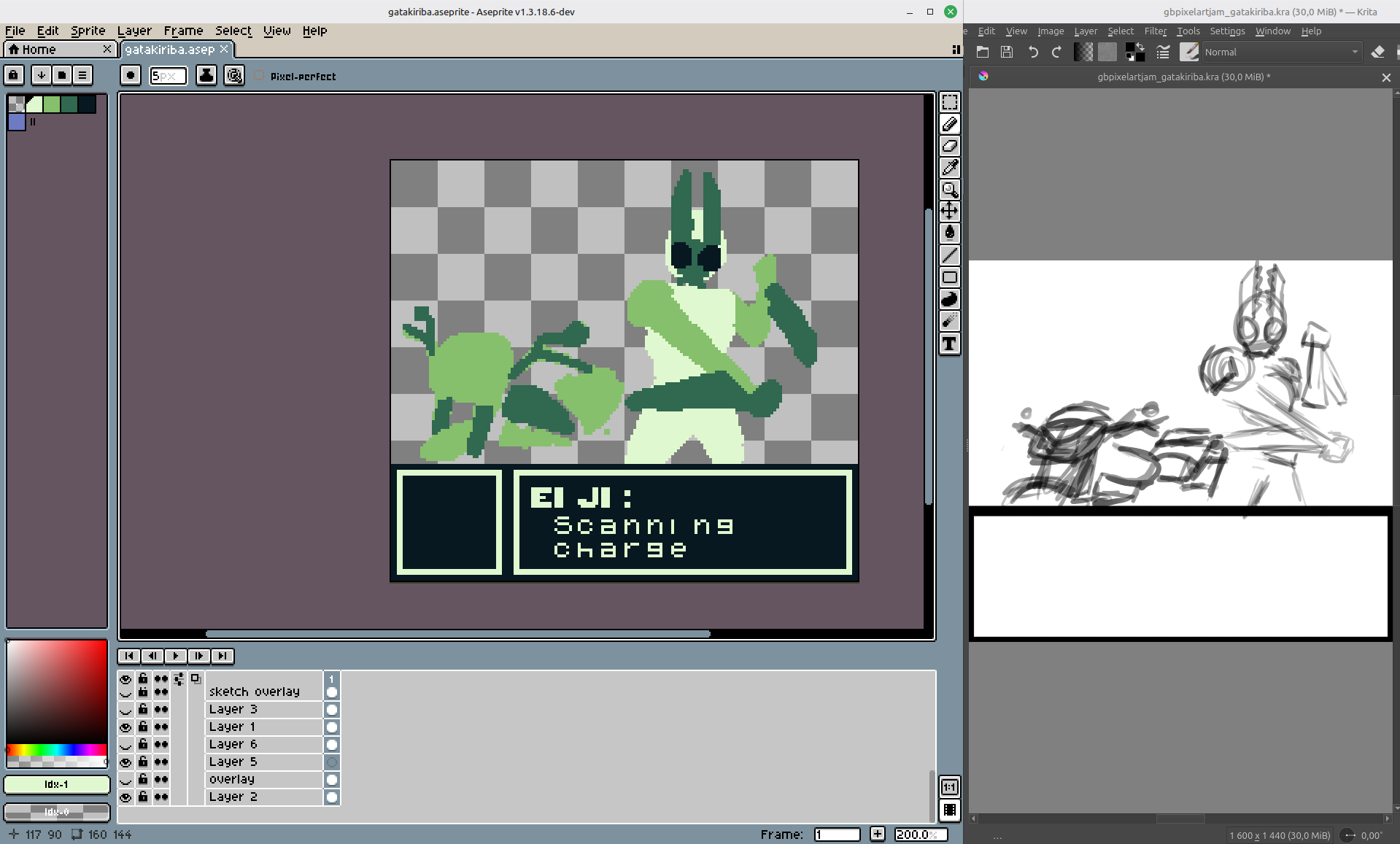Pick the Eyedropper tool in Aseprite
Image resolution: width=1400 pixels, height=844 pixels.
tap(949, 168)
